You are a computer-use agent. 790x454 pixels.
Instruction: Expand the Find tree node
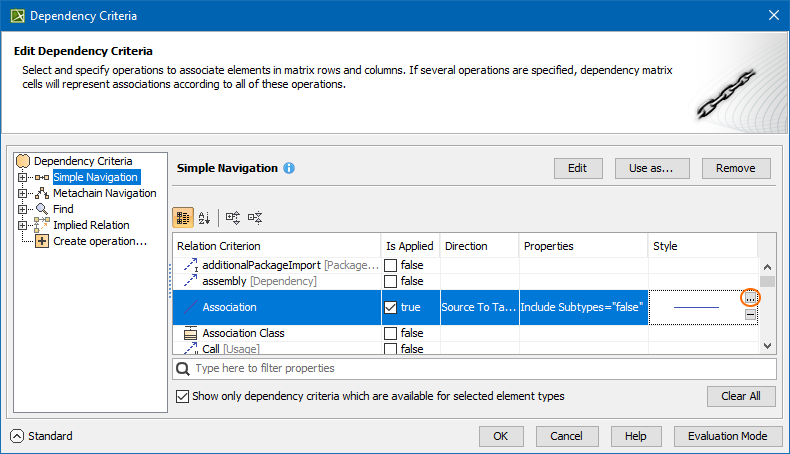[22, 209]
